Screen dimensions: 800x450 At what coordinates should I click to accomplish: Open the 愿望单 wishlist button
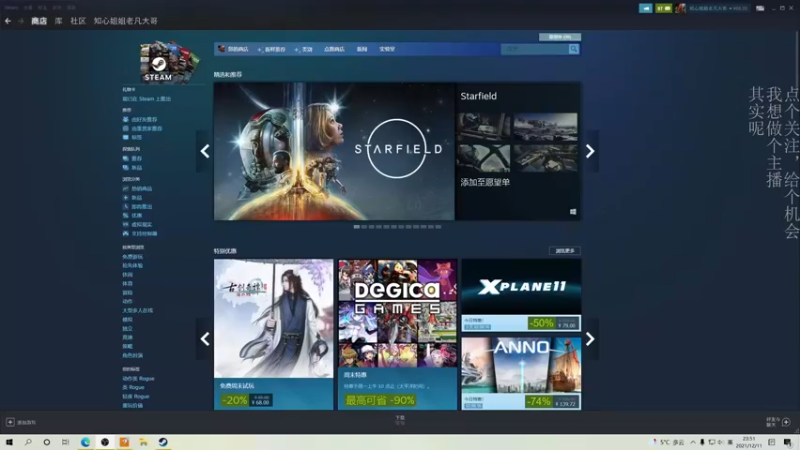(560, 37)
